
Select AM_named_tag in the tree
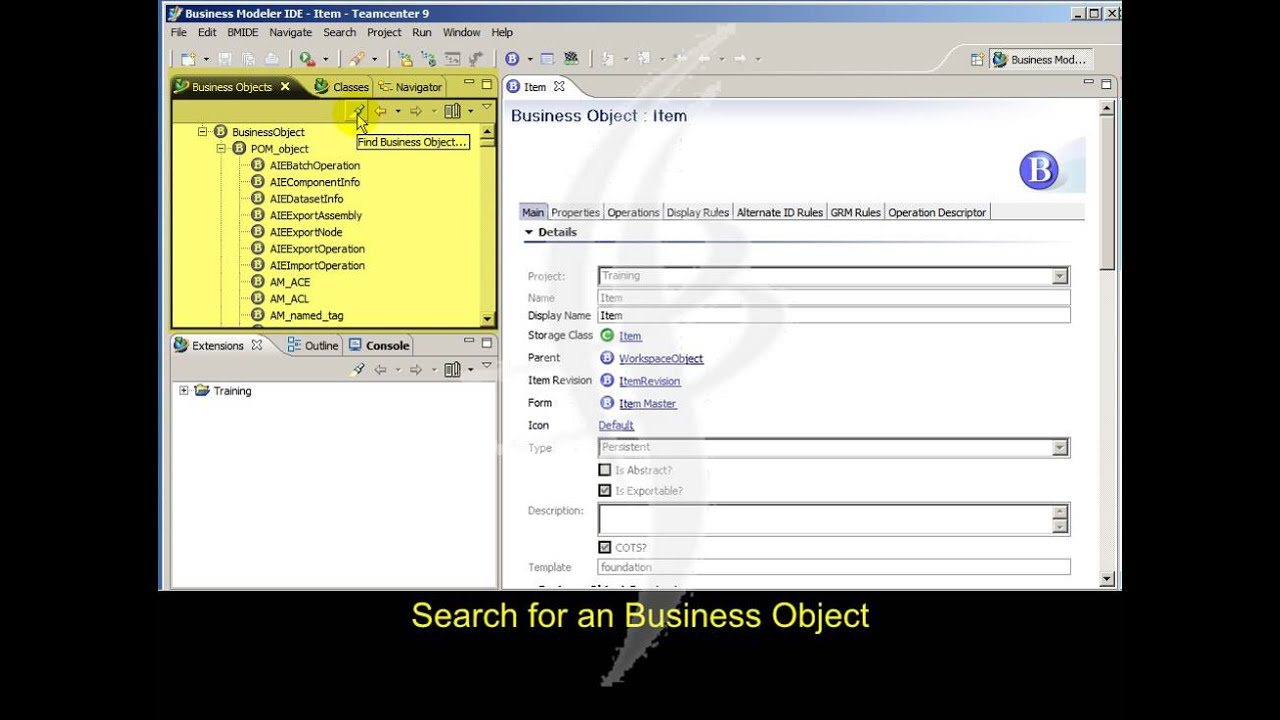(x=306, y=315)
